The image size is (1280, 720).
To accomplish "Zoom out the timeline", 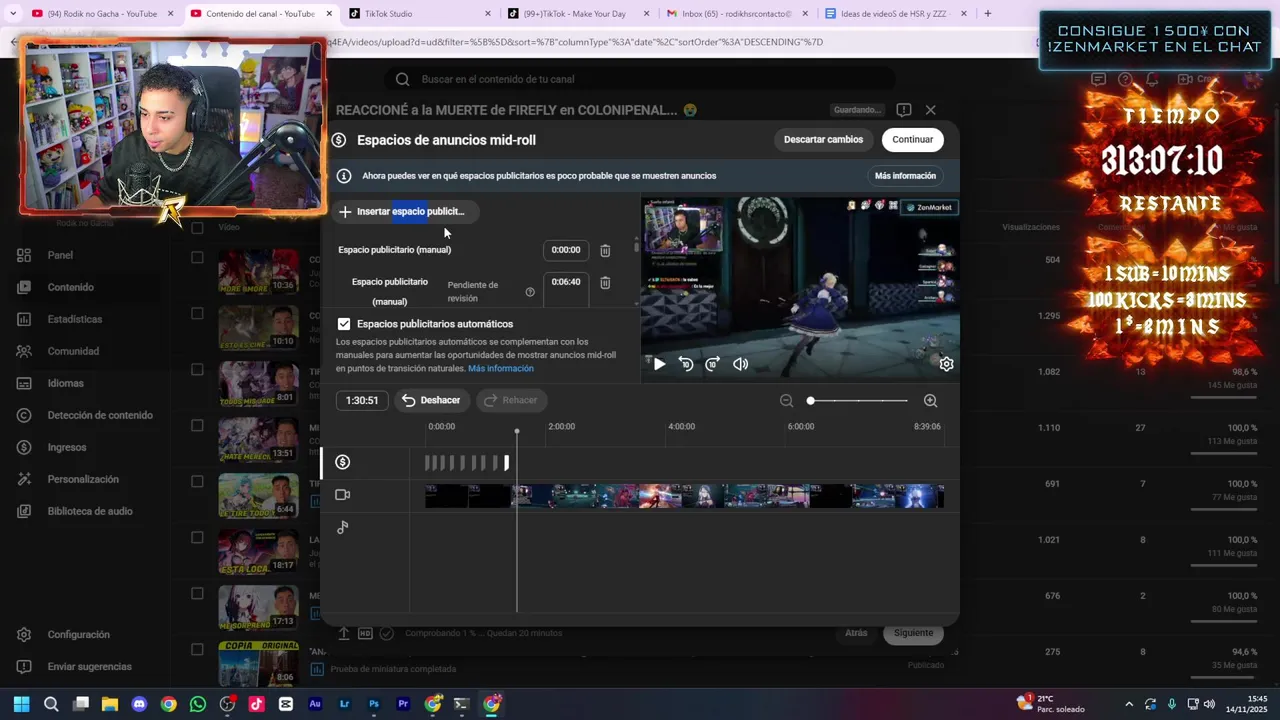I will point(786,401).
